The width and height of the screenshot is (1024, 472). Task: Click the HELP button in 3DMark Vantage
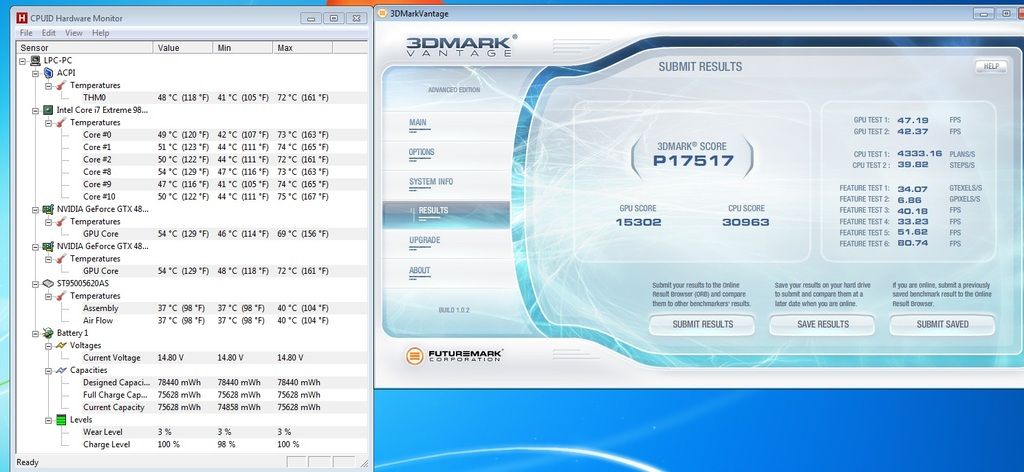tap(991, 66)
